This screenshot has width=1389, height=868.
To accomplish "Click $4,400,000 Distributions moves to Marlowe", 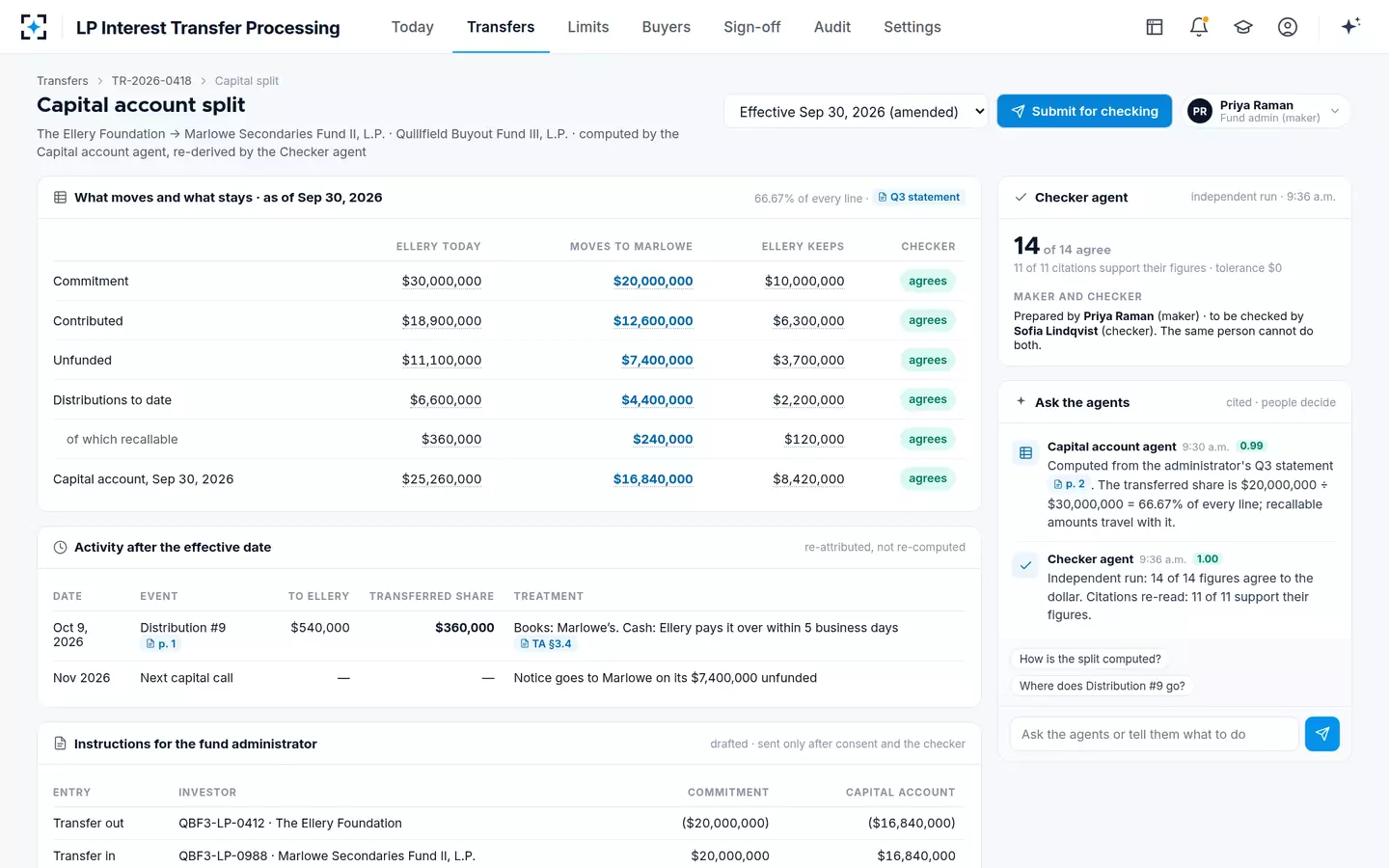I will click(657, 400).
